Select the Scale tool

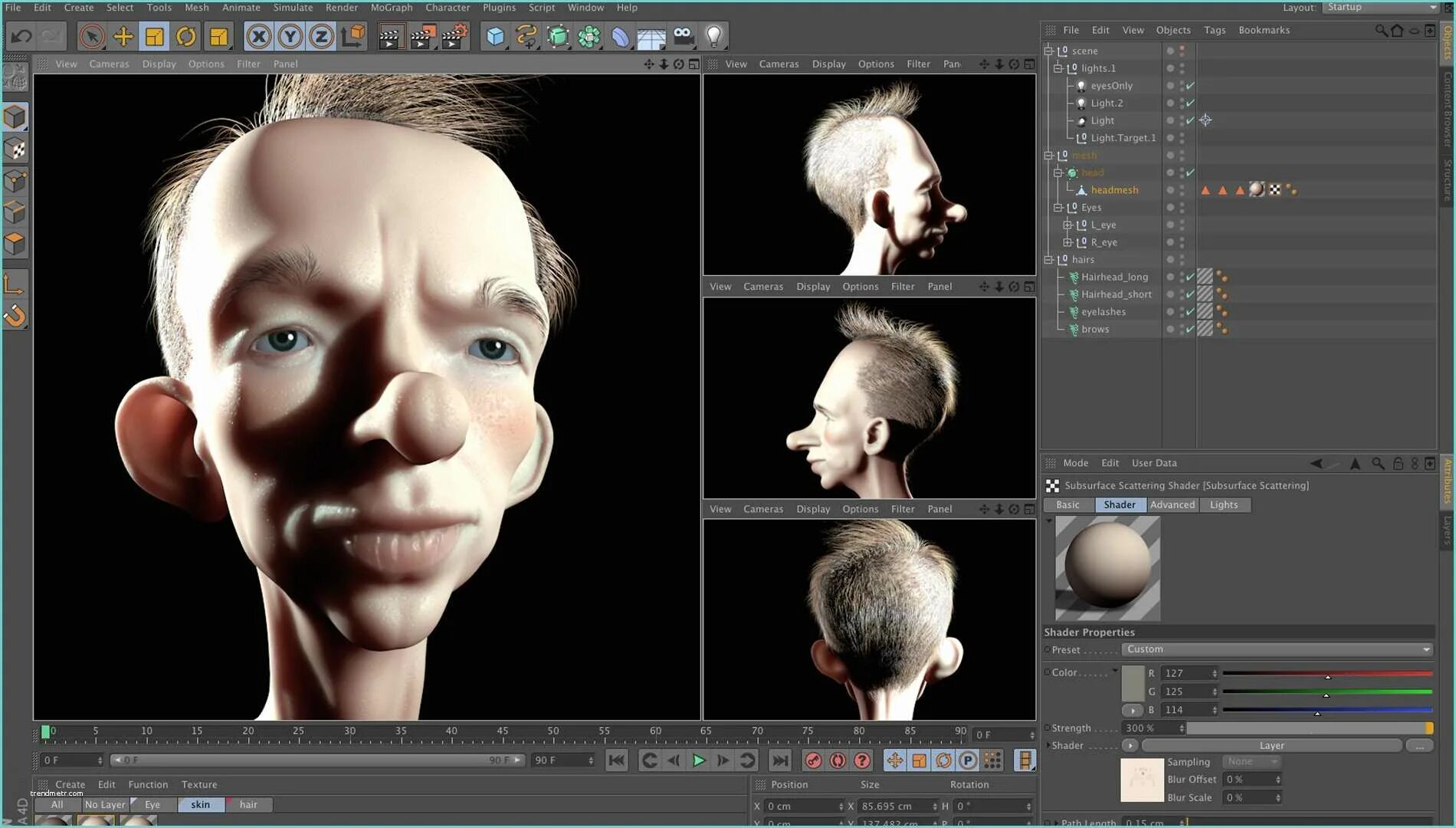tap(155, 36)
